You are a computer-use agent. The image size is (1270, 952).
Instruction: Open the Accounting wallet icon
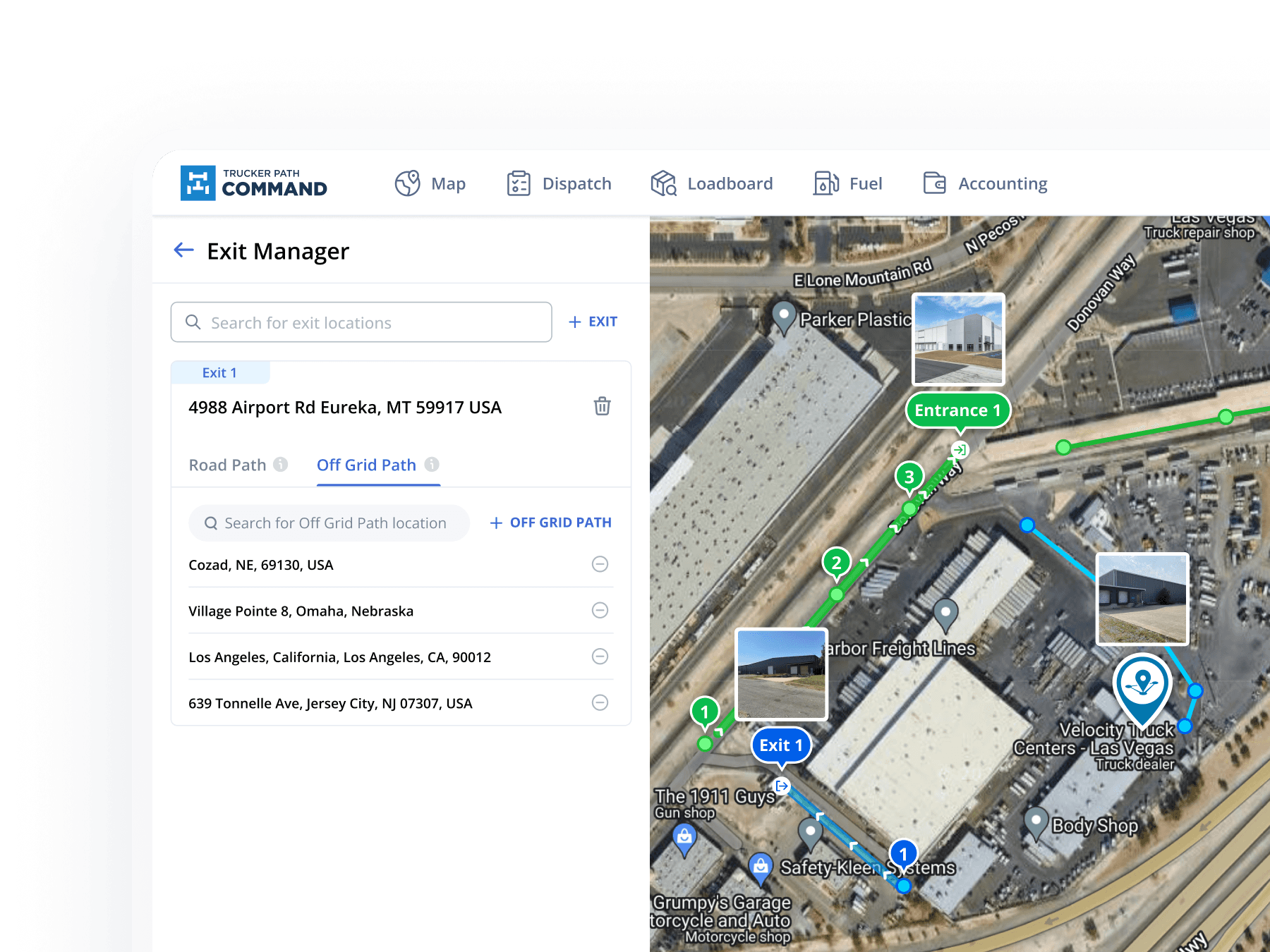point(935,183)
